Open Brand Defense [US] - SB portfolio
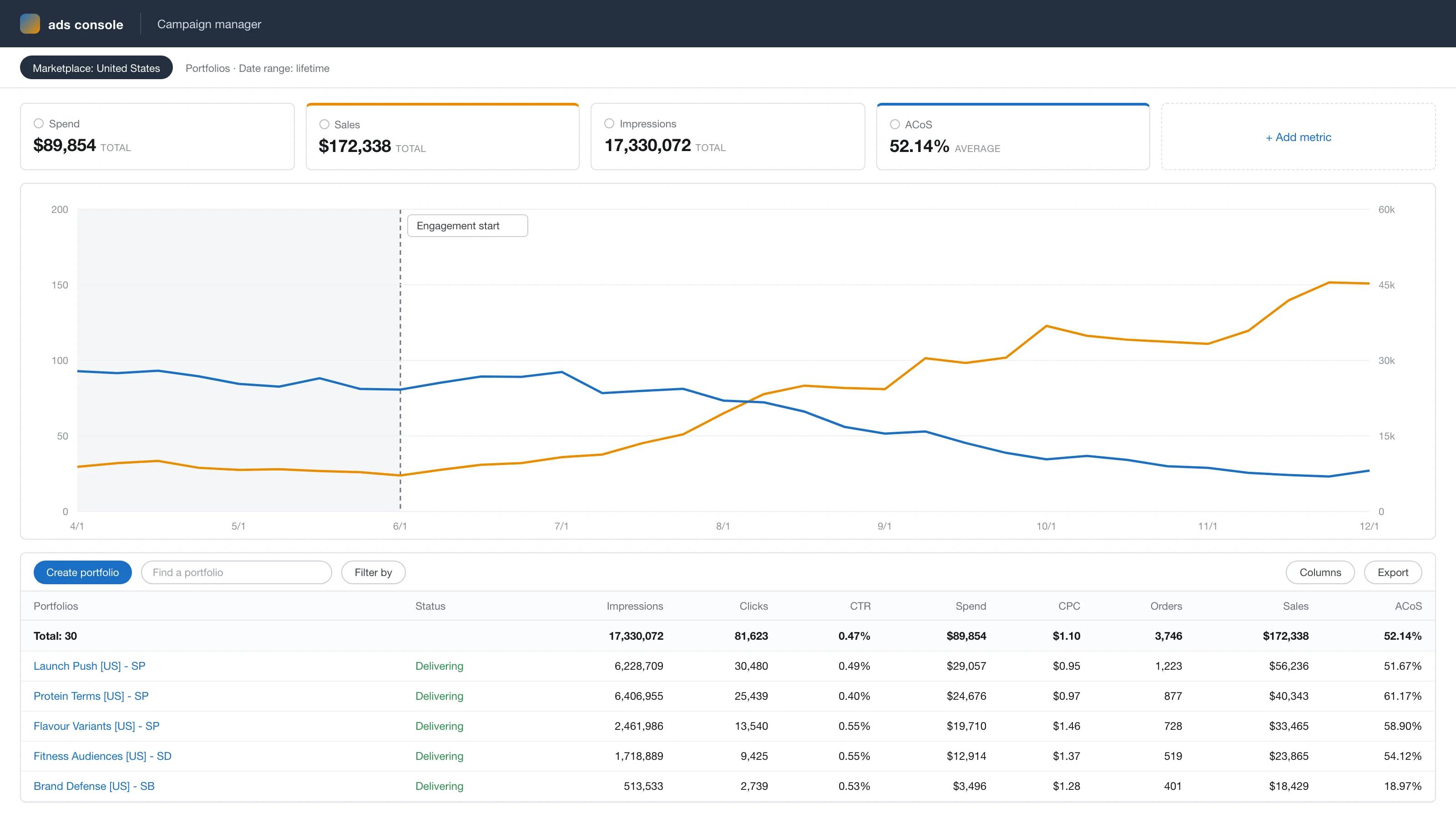1456x819 pixels. pos(94,786)
